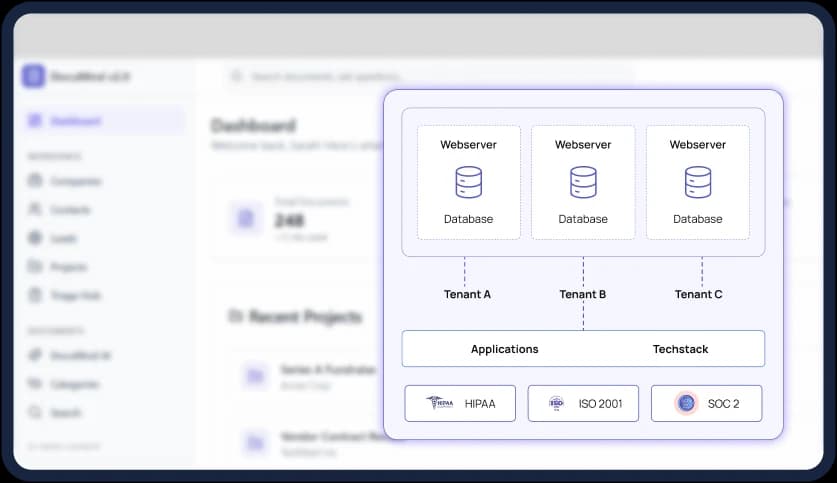837x483 pixels.
Task: Open the Series A Fundraise project row
Action: 307,376
